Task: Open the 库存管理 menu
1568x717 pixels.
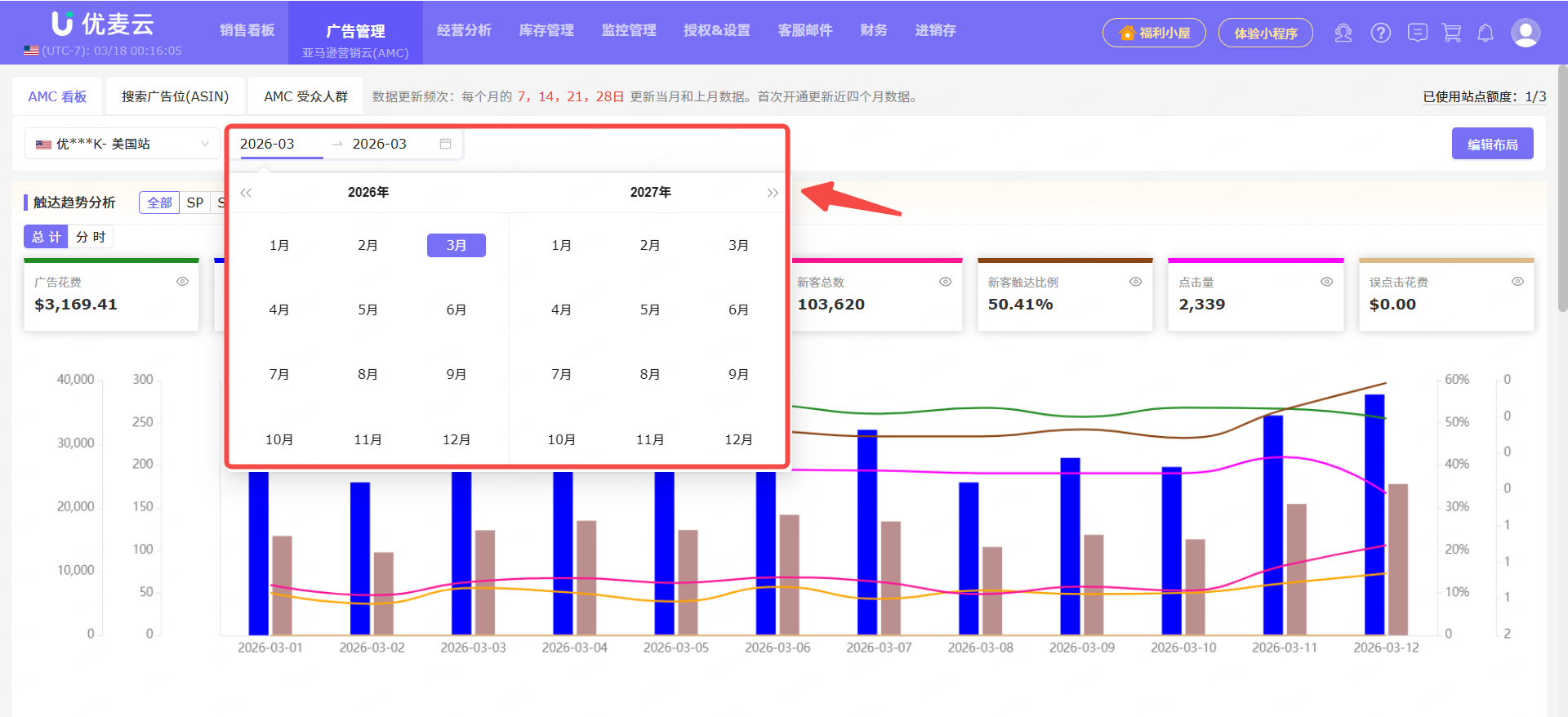Action: (x=546, y=30)
